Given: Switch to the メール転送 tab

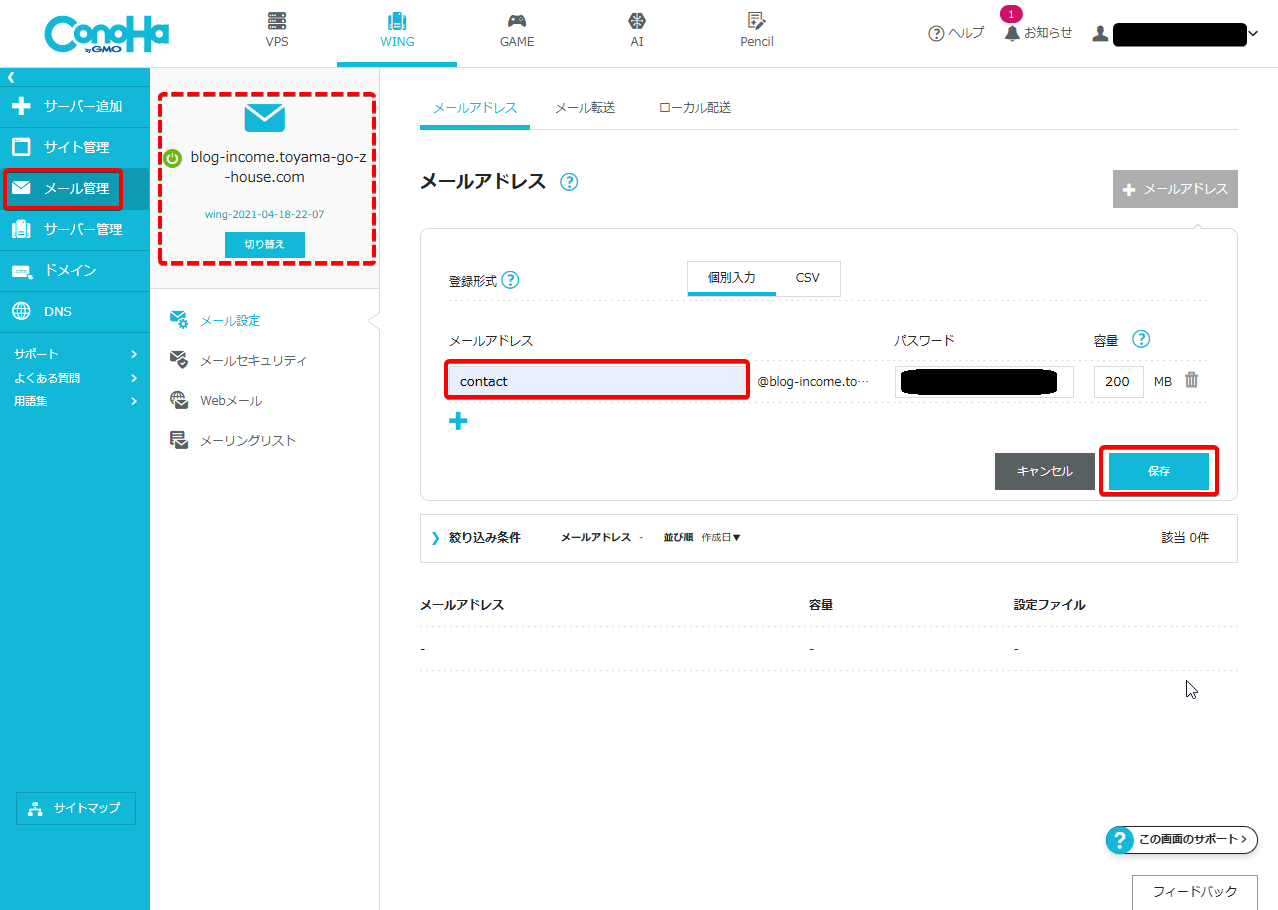Looking at the screenshot, I should (x=584, y=108).
